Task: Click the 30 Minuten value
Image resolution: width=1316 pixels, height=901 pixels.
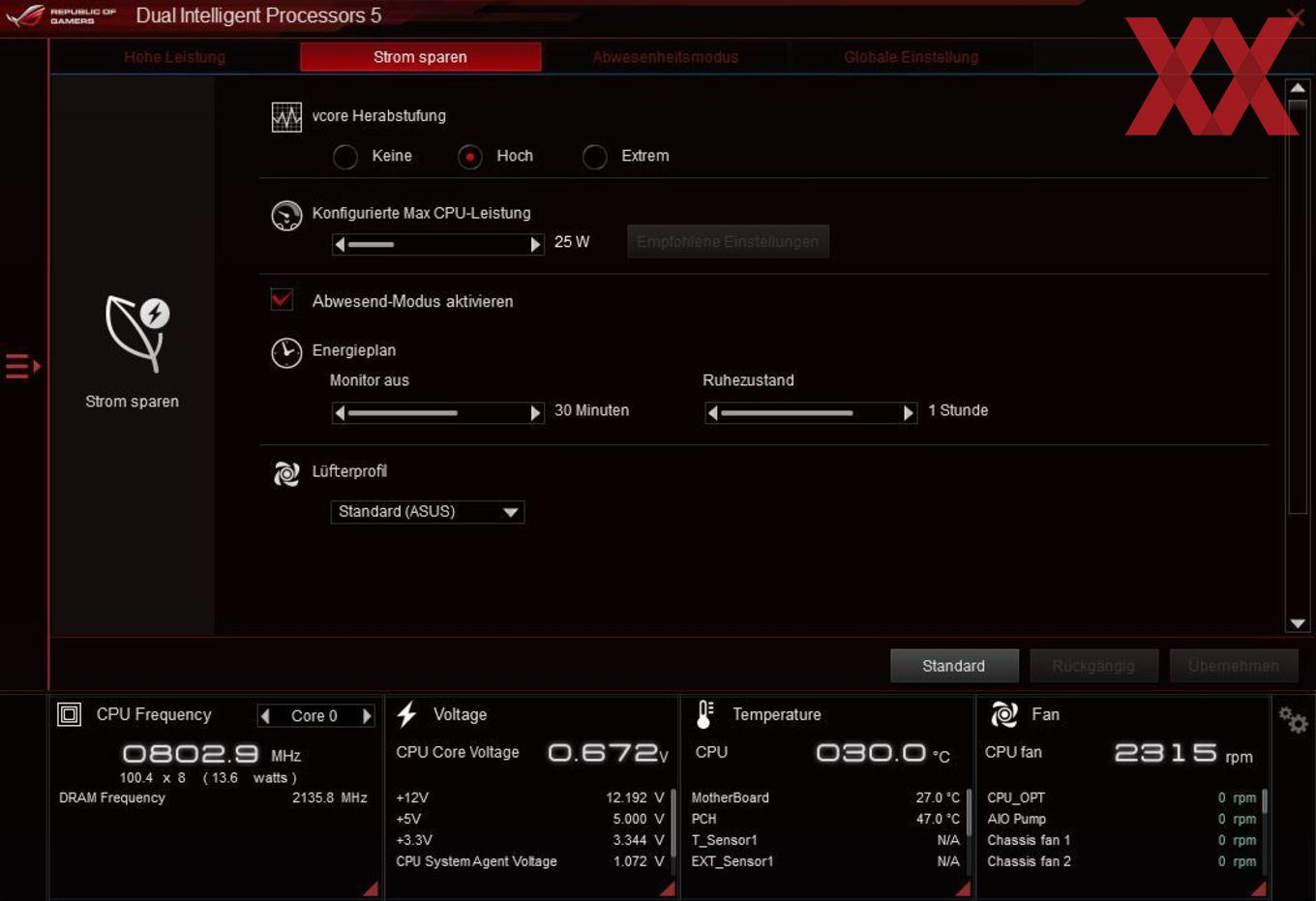Action: pyautogui.click(x=591, y=410)
